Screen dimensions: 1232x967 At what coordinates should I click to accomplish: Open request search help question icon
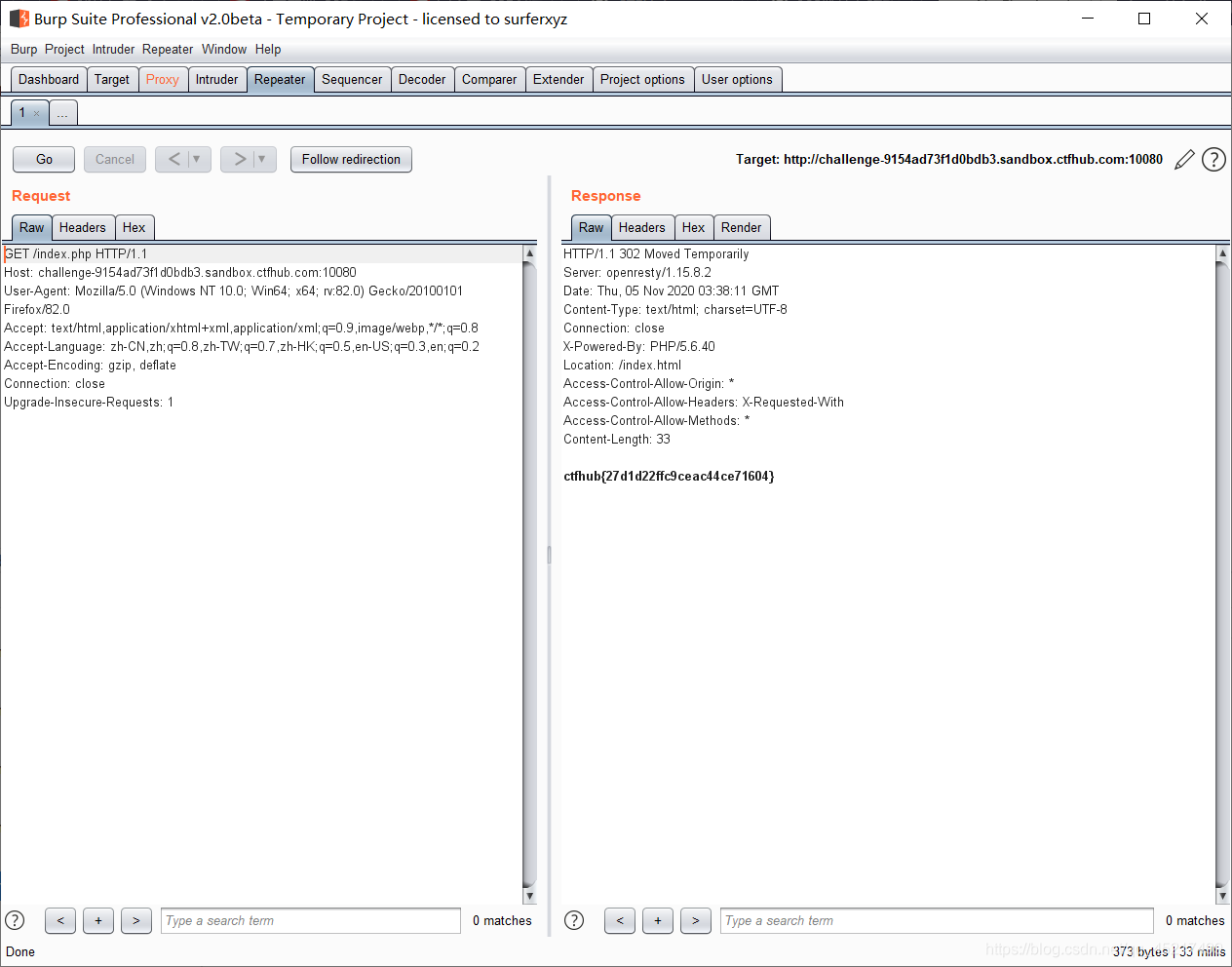click(15, 920)
